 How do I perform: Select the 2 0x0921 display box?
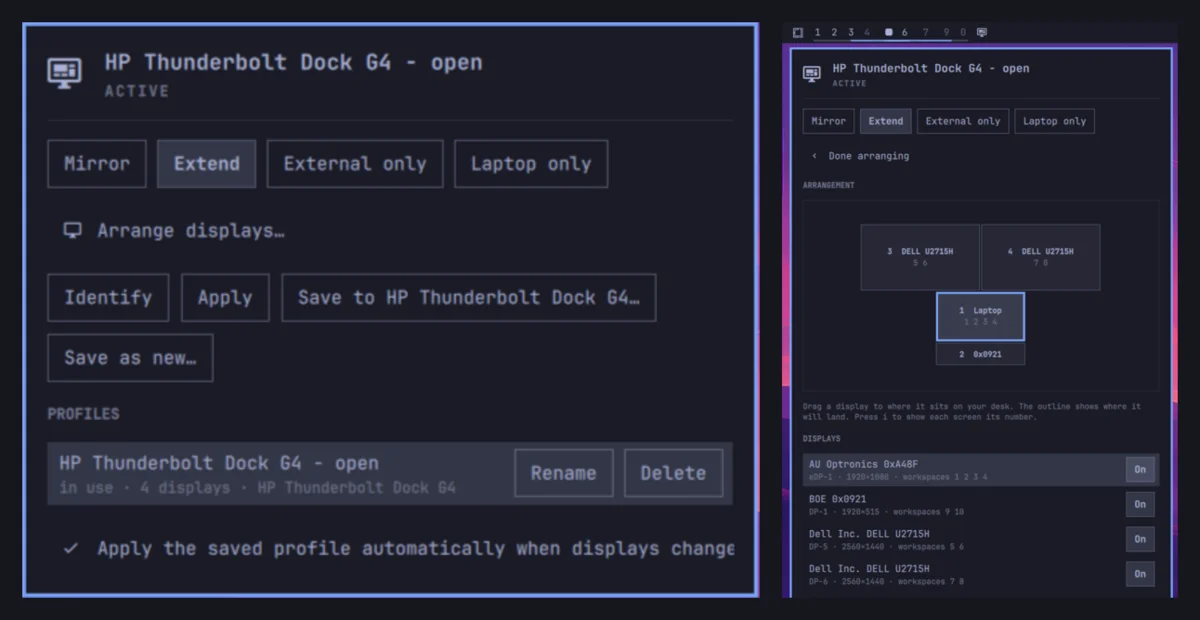click(980, 354)
